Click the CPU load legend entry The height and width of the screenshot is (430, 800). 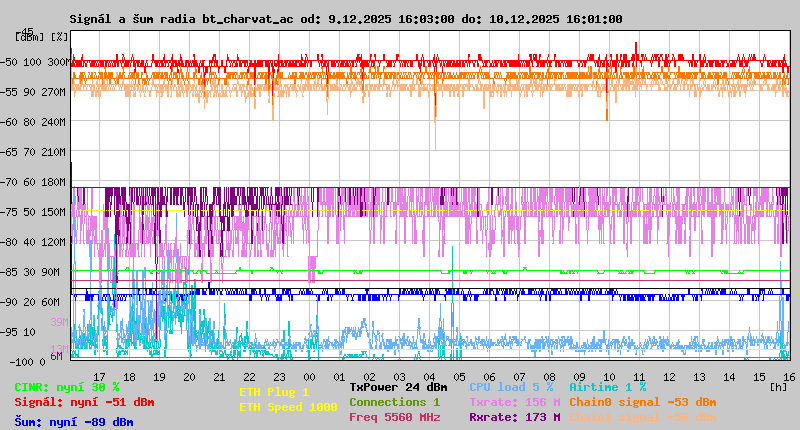511,387
